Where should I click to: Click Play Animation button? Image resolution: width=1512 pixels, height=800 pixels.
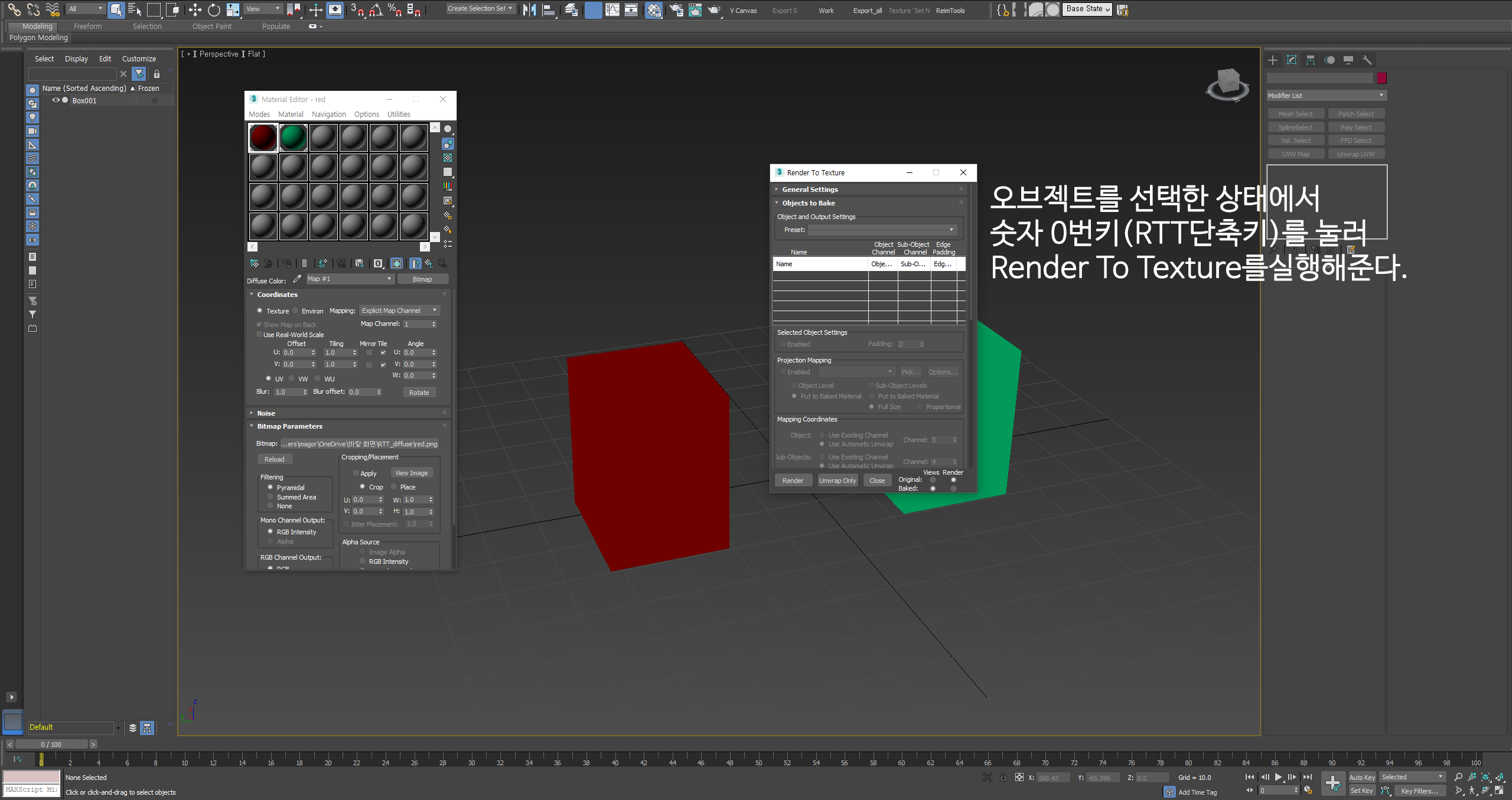pos(1278,777)
